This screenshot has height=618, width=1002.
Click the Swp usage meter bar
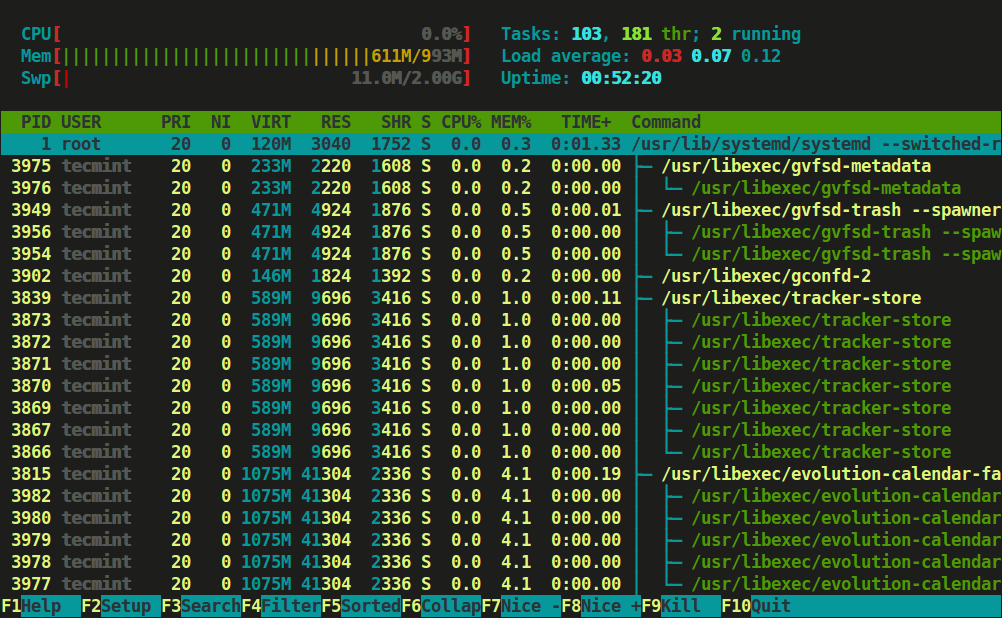[246, 78]
